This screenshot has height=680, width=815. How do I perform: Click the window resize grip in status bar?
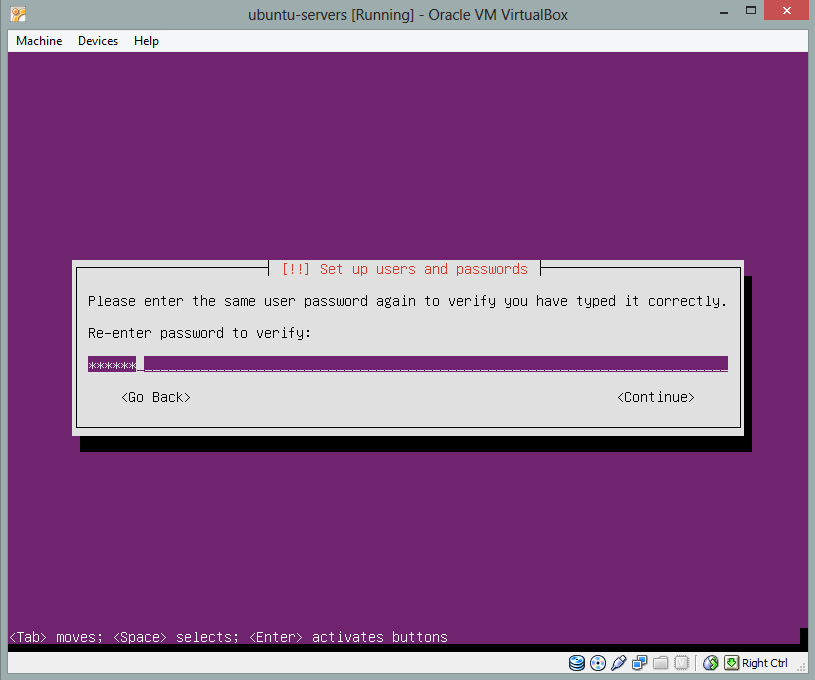[801, 667]
